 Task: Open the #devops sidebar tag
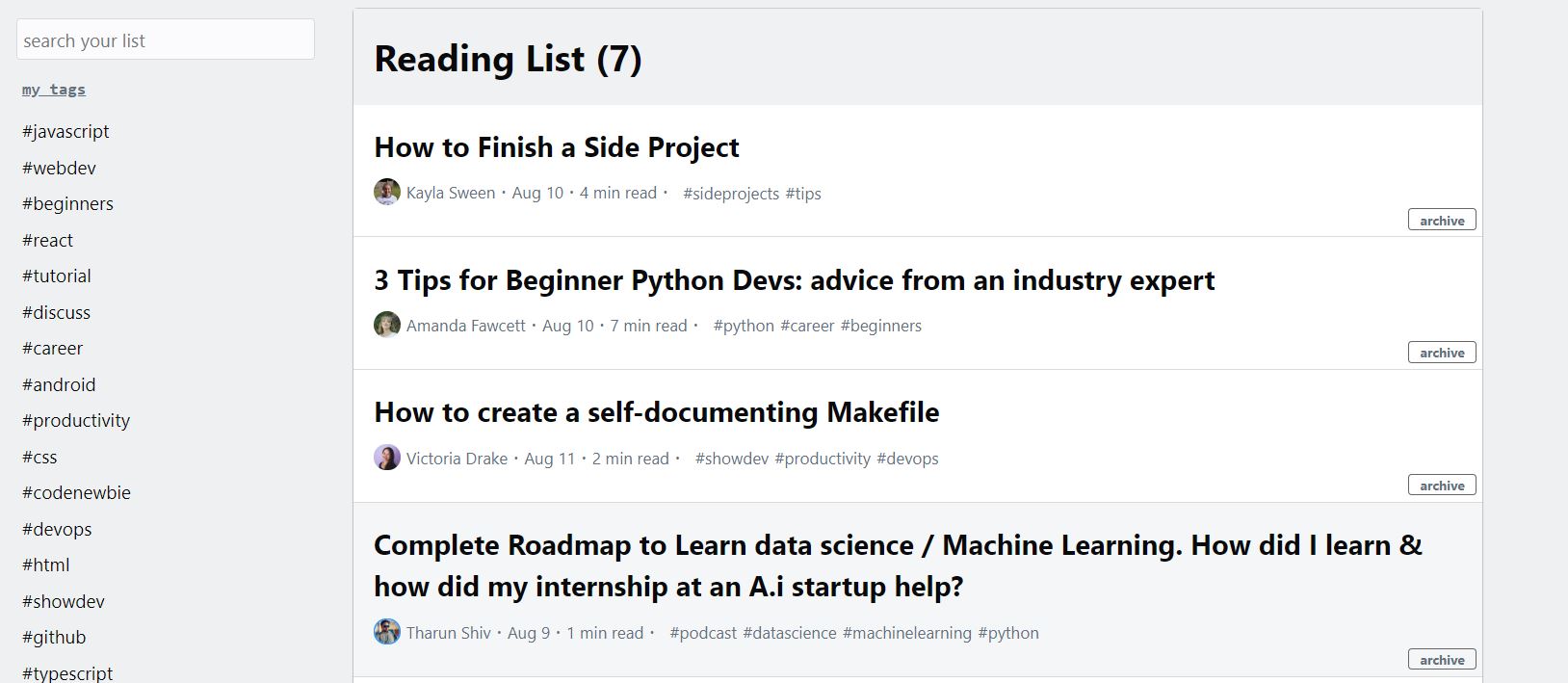pos(57,529)
